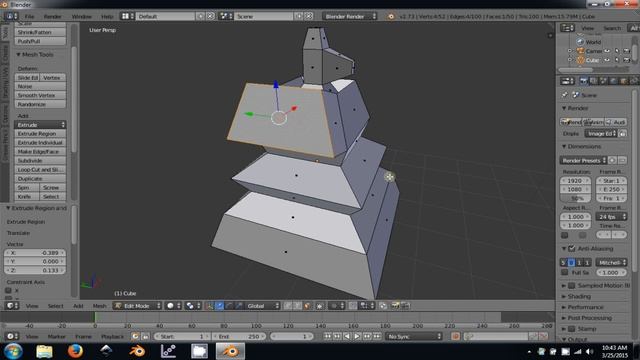The height and width of the screenshot is (360, 640).
Task: Click the Knife button
Action: click(x=27, y=197)
